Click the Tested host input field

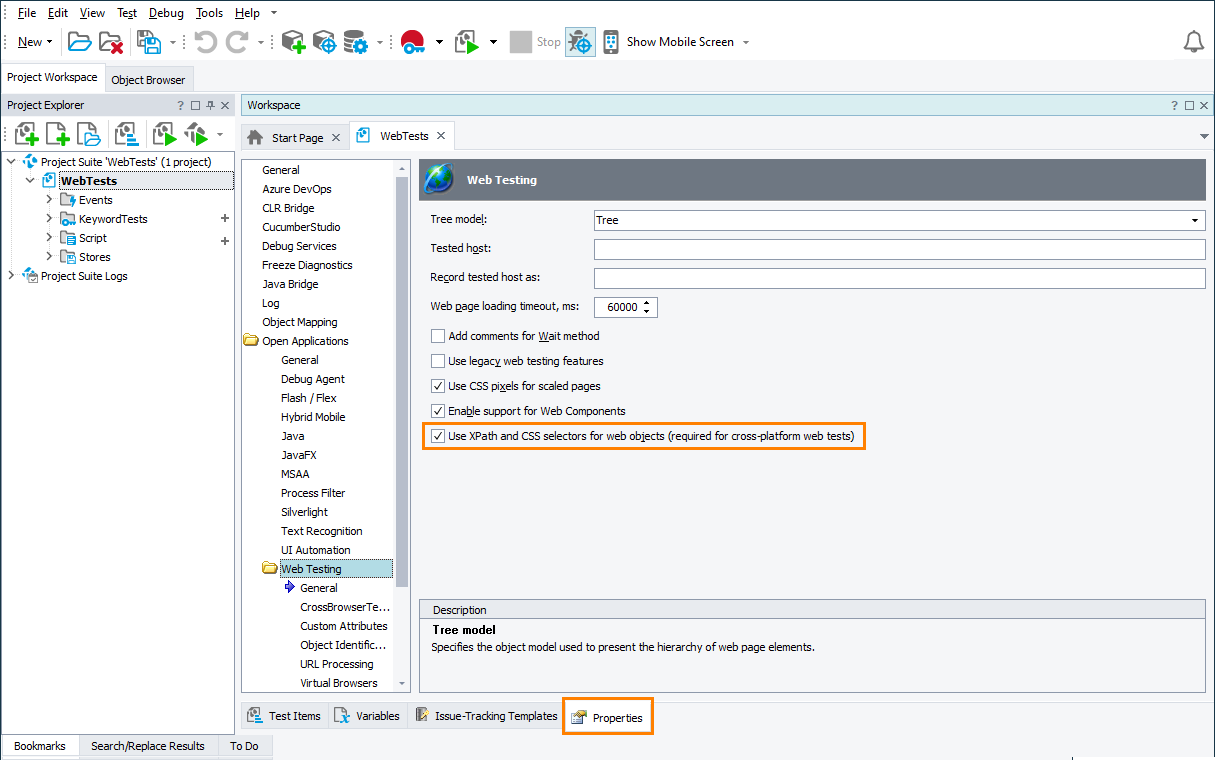pyautogui.click(x=899, y=249)
